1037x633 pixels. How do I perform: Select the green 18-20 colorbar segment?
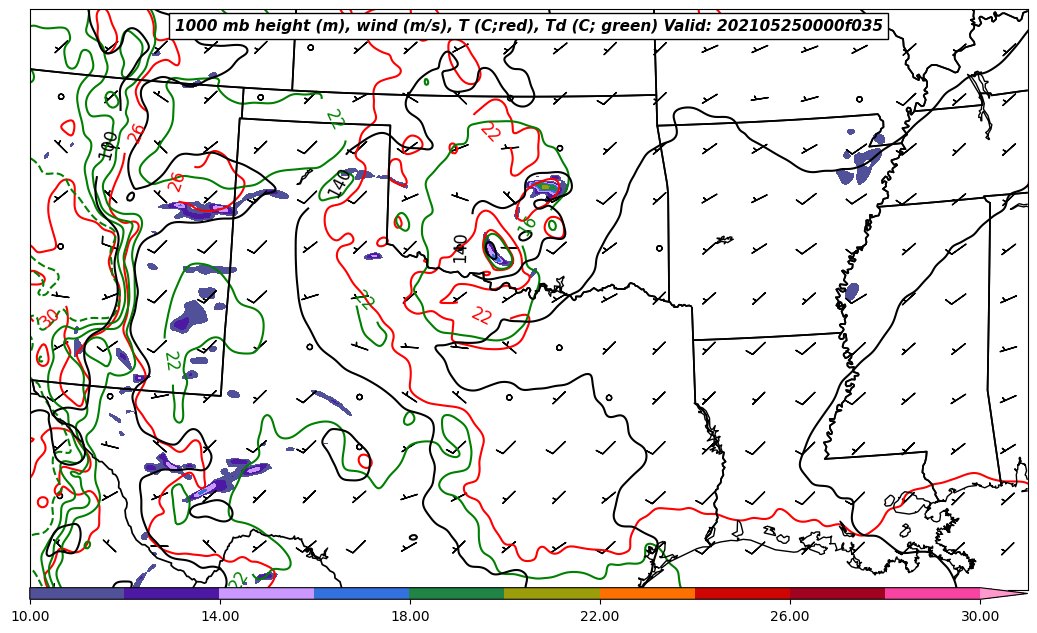point(457,593)
